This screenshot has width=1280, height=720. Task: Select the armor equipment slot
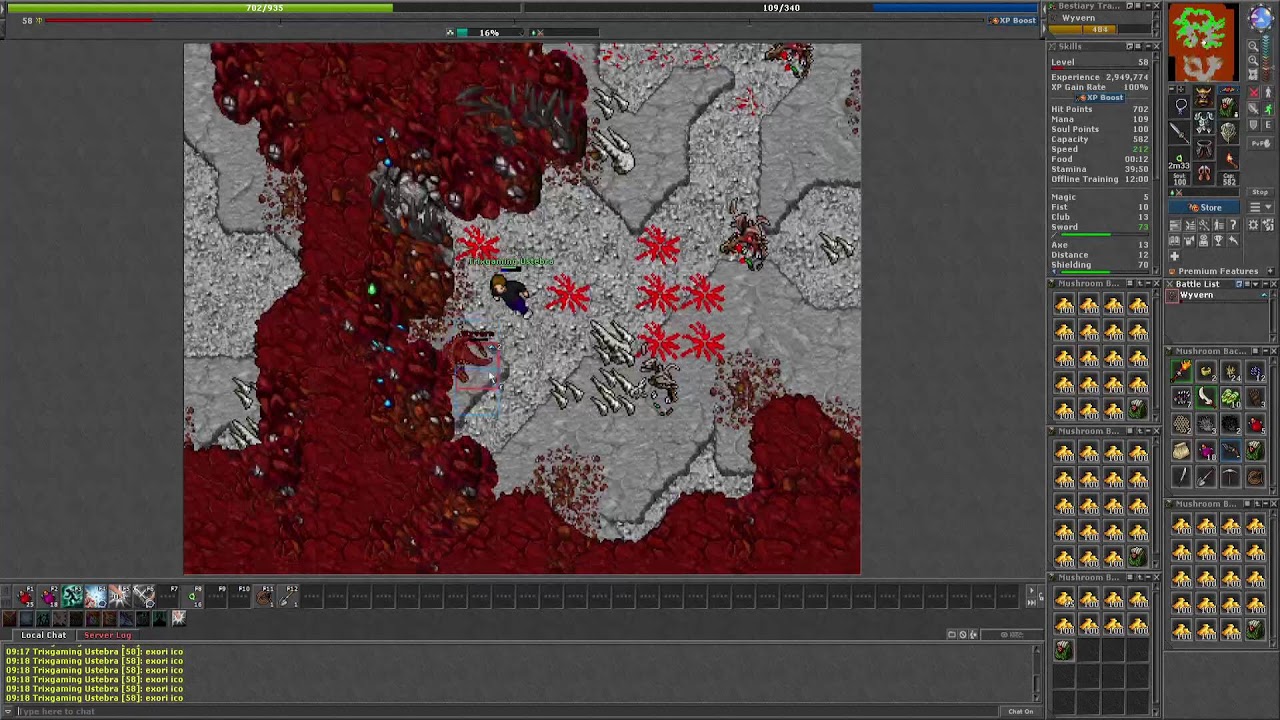click(1203, 122)
